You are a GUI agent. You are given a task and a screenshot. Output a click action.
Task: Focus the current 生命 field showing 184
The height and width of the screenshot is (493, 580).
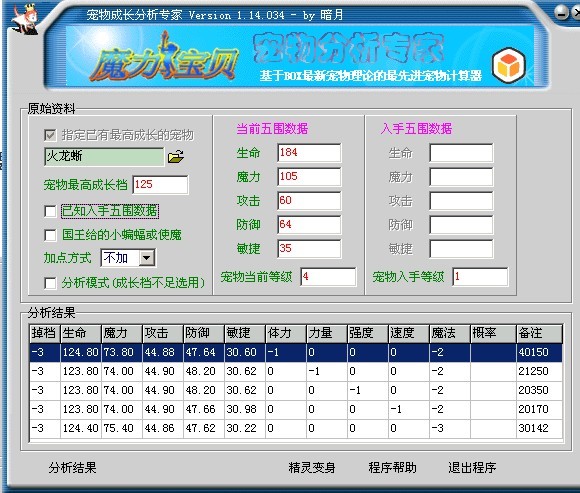(309, 153)
